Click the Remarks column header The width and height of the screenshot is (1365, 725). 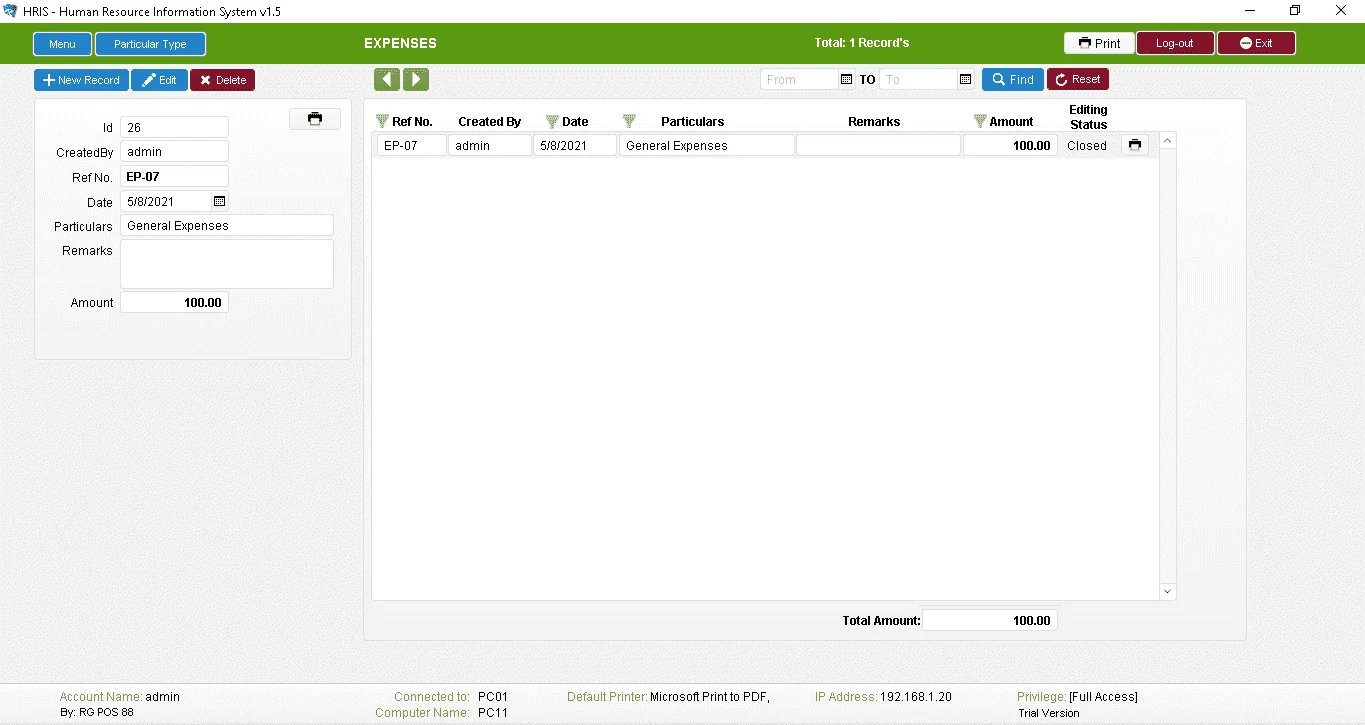(874, 122)
